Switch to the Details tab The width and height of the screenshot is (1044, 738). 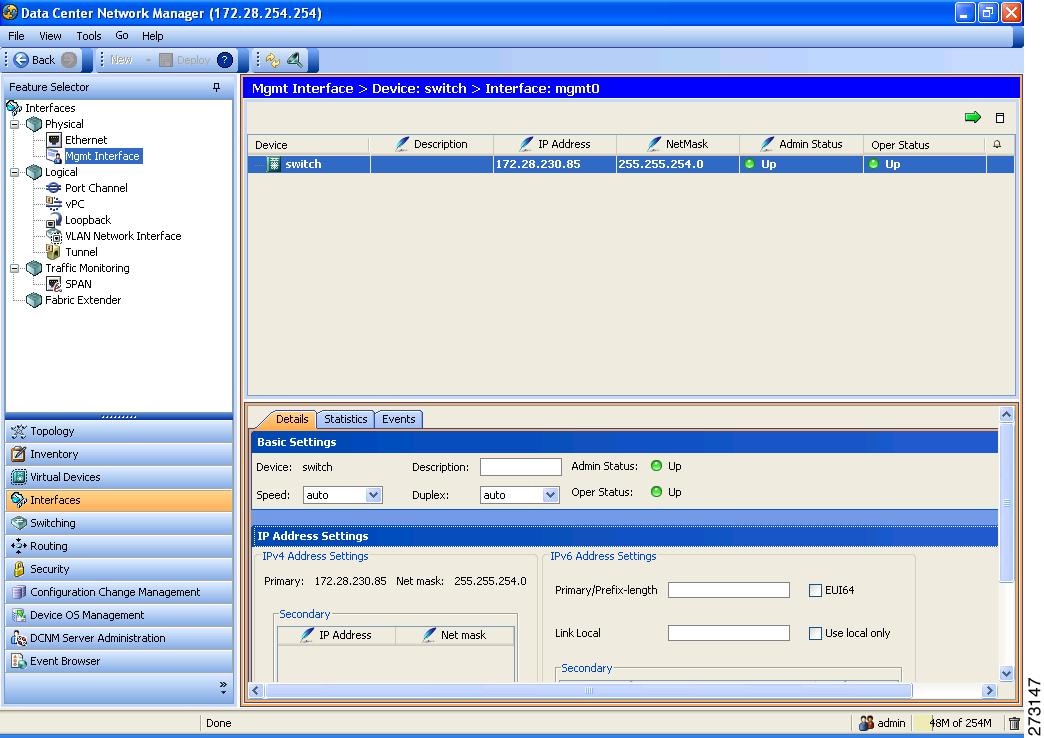[292, 419]
